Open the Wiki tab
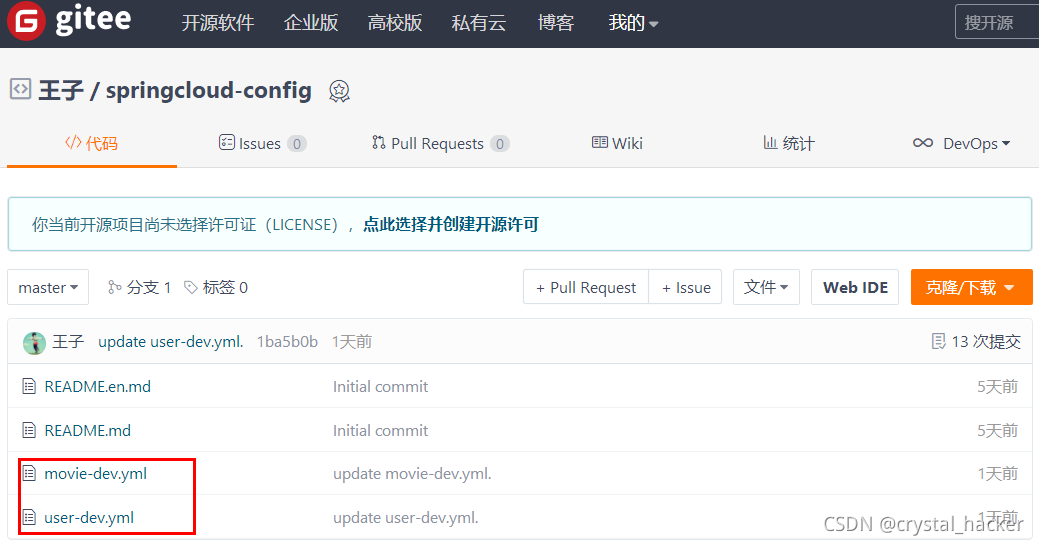Image resolution: width=1039 pixels, height=545 pixels. 617,143
